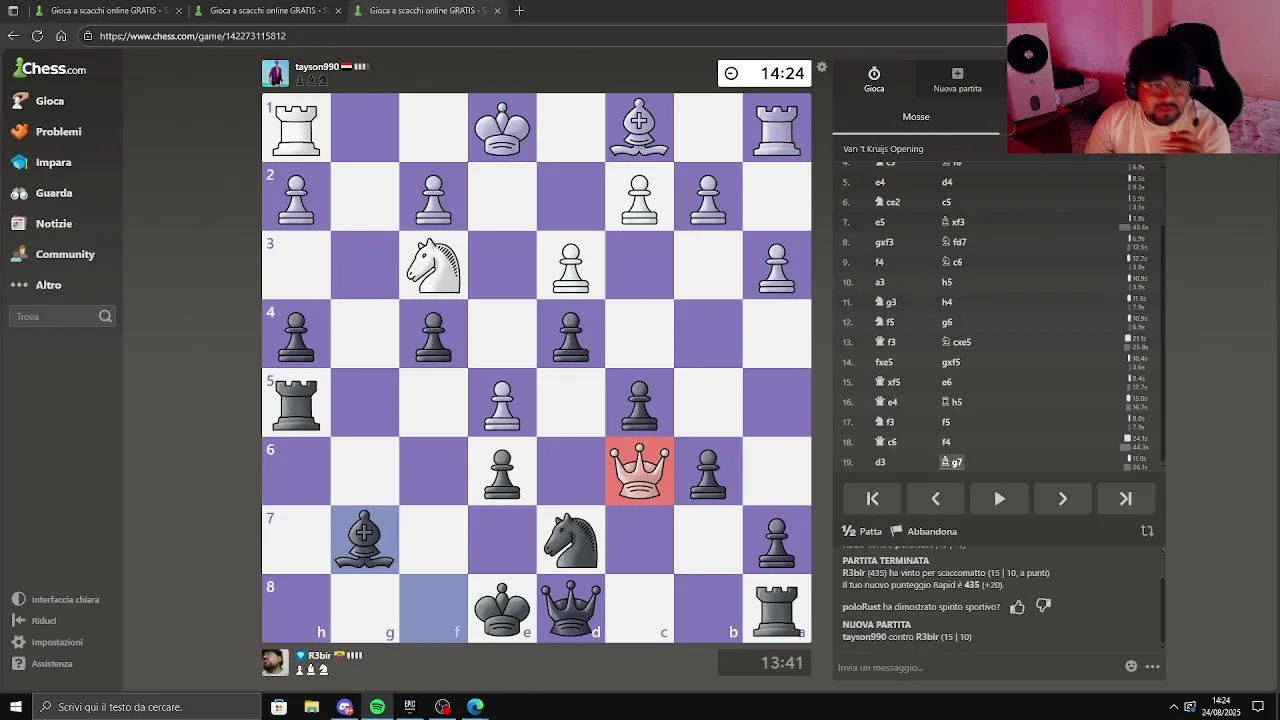Image resolution: width=1280 pixels, height=720 pixels.
Task: Go back in the browser
Action: click(x=13, y=35)
